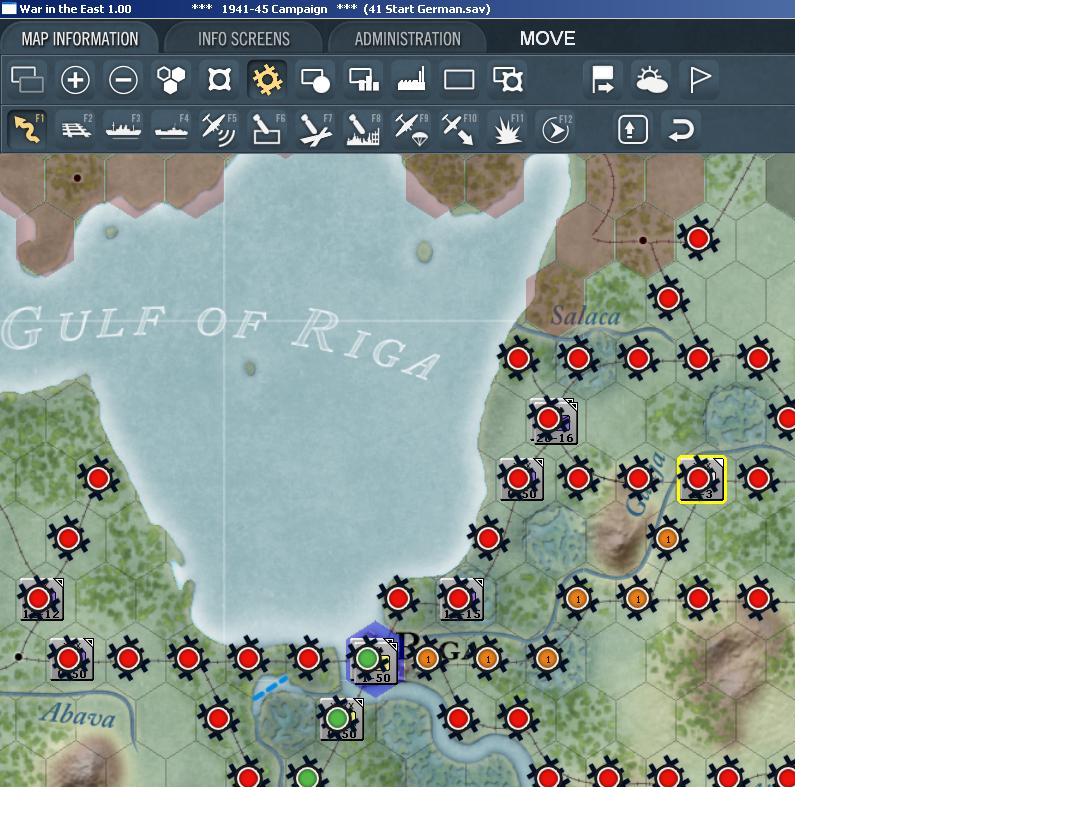Select the unit counter south of Riga across the river
The image size is (1088, 820).
click(x=341, y=719)
